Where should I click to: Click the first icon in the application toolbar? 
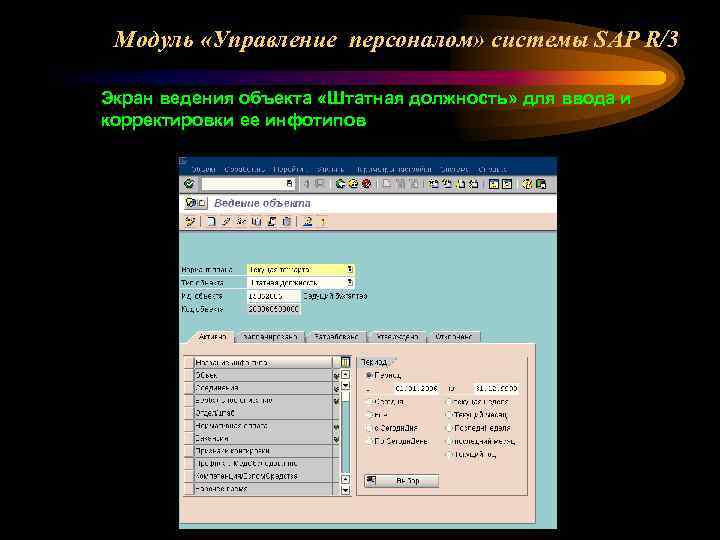click(190, 221)
